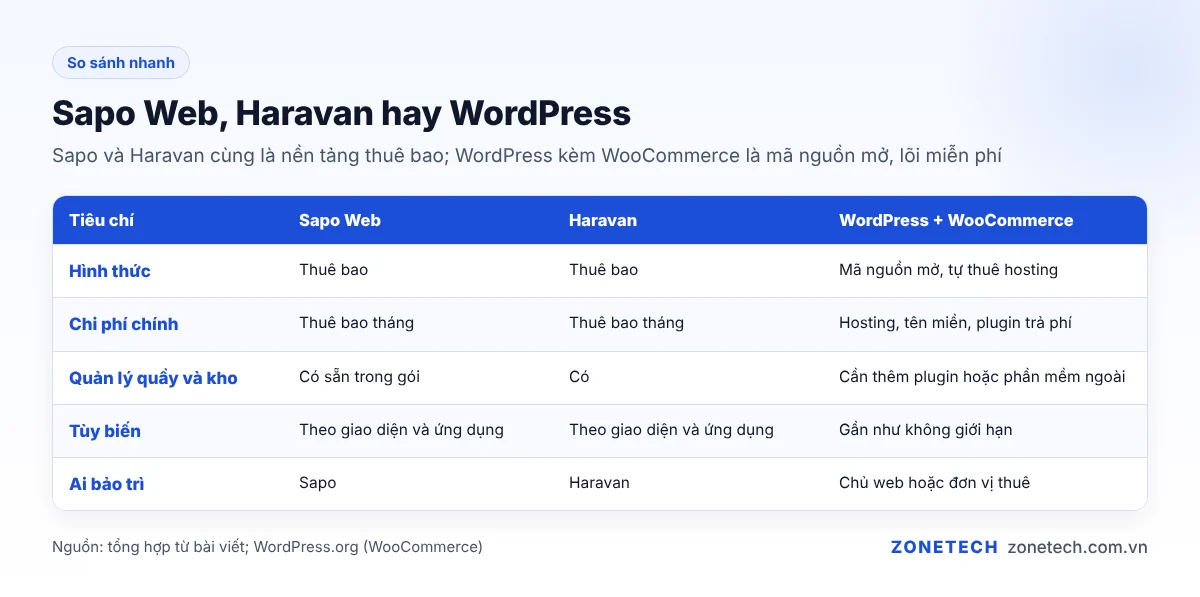This screenshot has width=1200, height=597.
Task: Click the "Gần như không giới hạn" cell
Action: (x=925, y=430)
